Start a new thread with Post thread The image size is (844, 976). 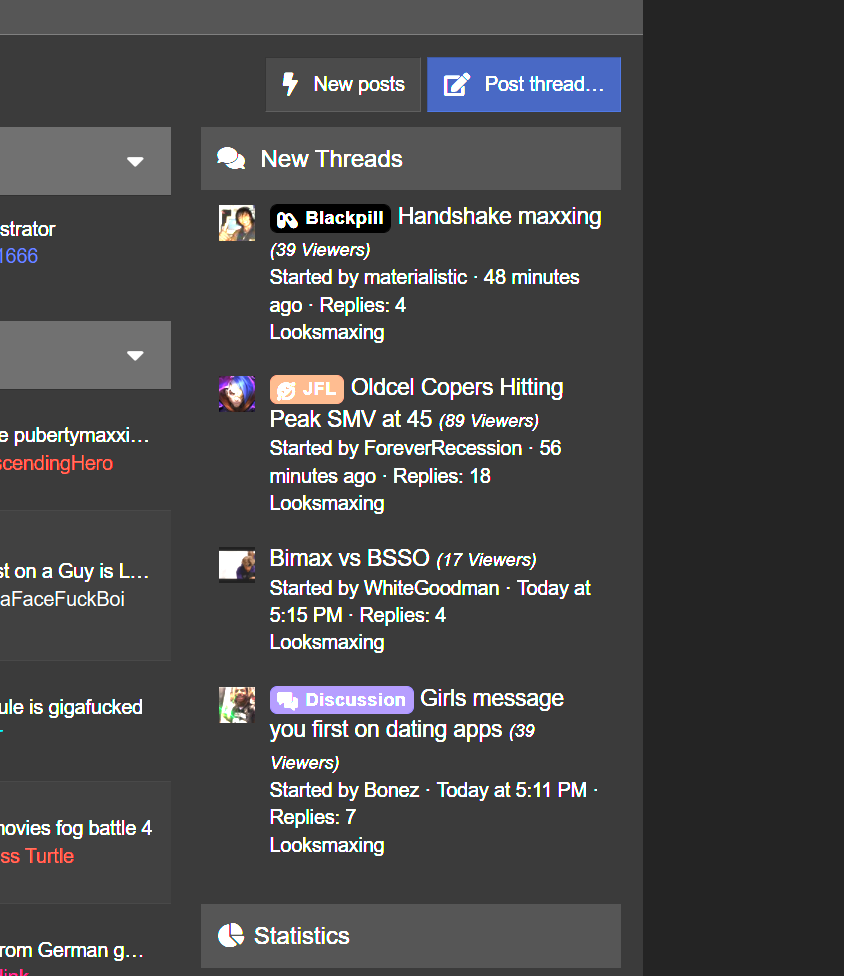pyautogui.click(x=524, y=85)
